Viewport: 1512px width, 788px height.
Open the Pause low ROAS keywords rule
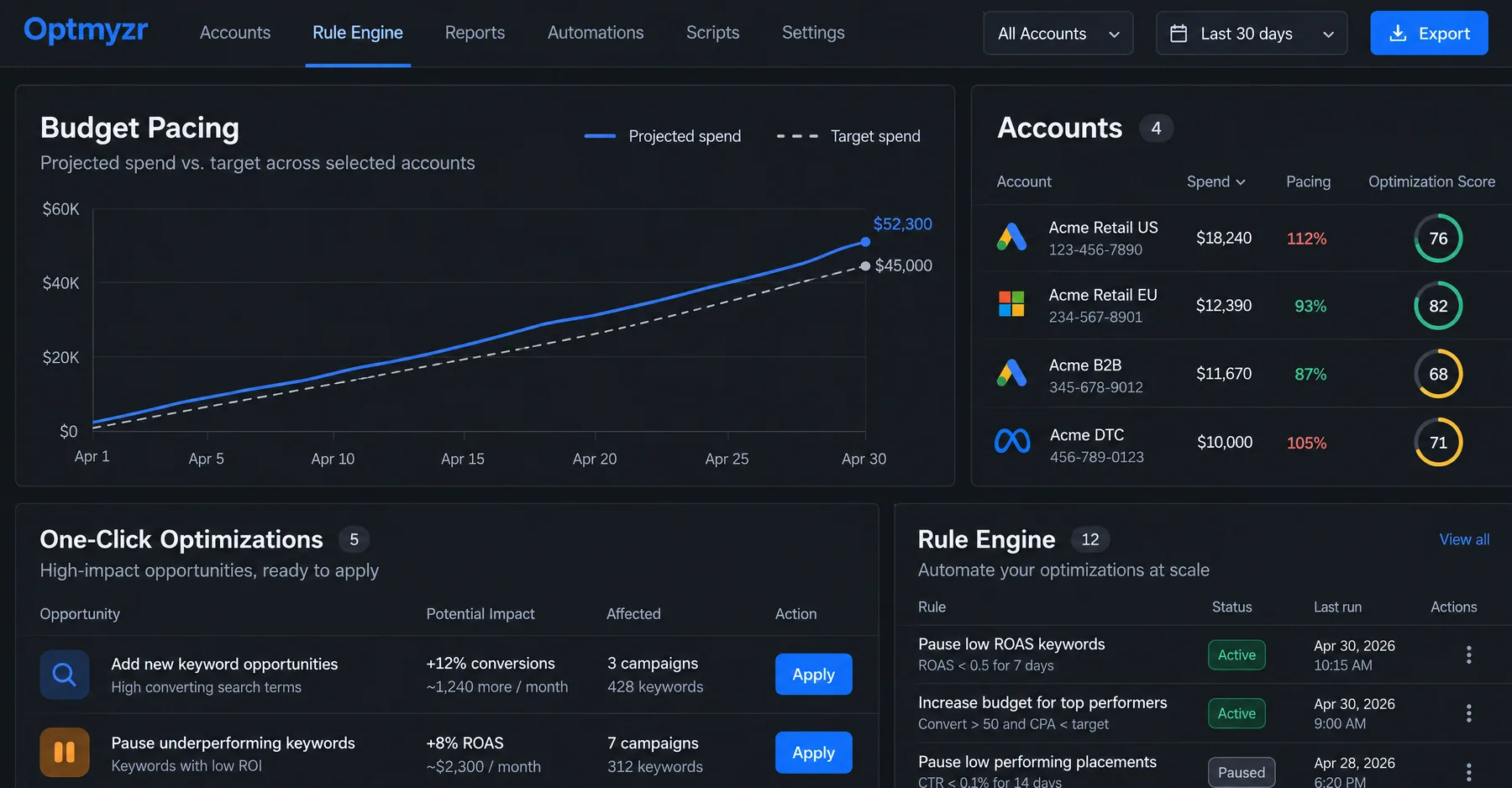point(1011,644)
